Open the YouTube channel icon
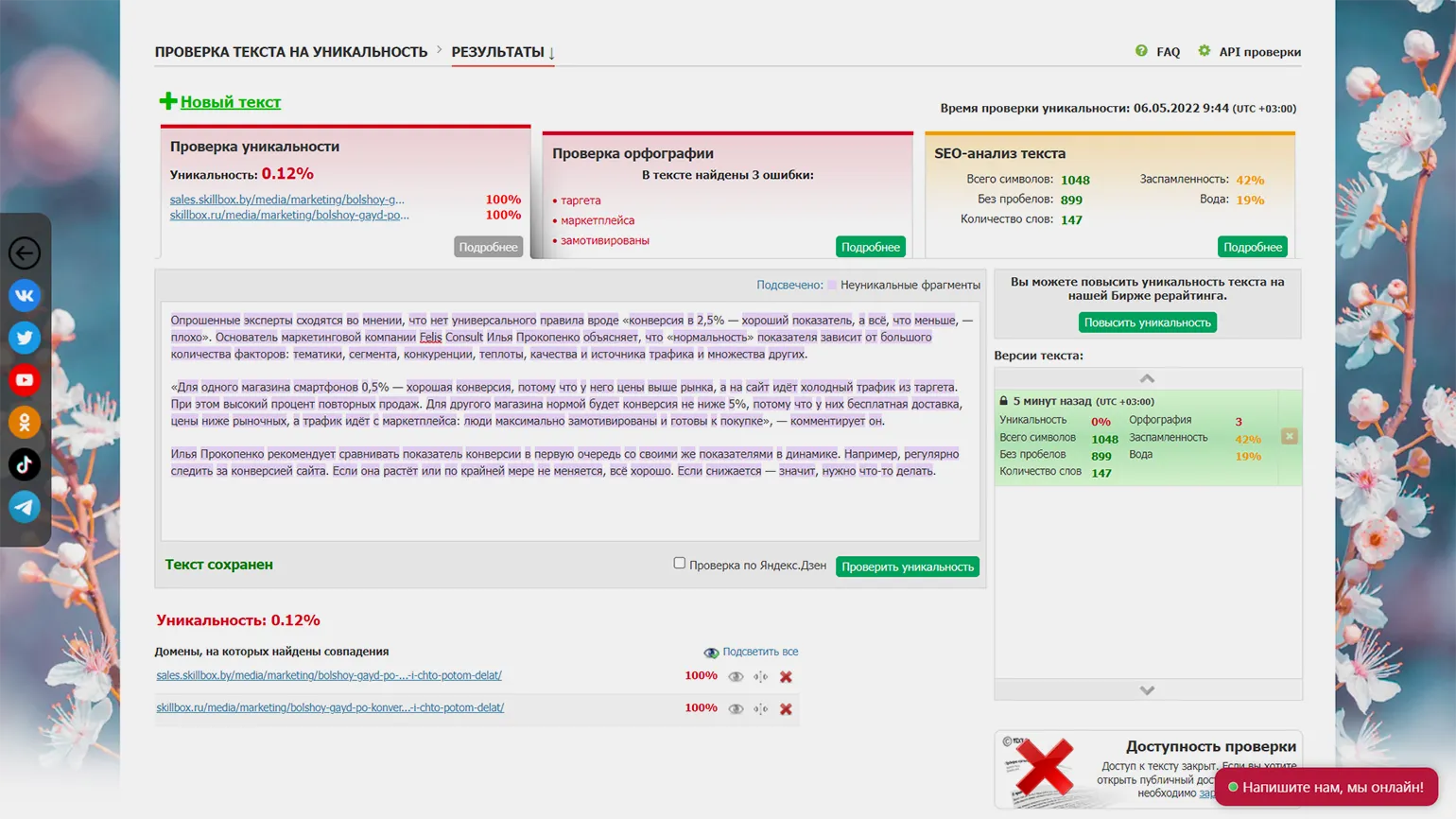Image resolution: width=1456 pixels, height=819 pixels. [x=25, y=380]
